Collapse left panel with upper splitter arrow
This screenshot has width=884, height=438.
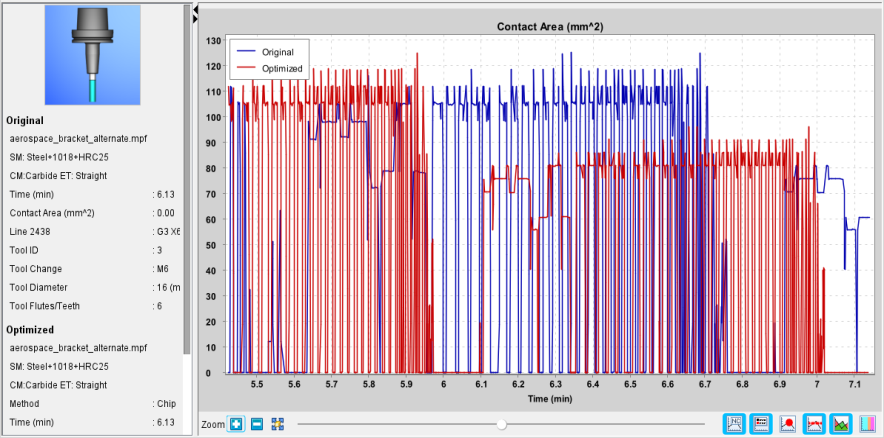[x=195, y=10]
